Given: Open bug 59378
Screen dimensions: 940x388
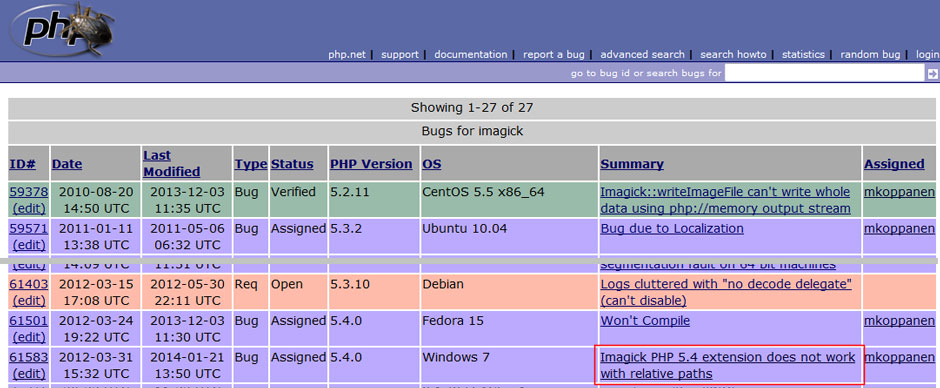Looking at the screenshot, I should (29, 192).
